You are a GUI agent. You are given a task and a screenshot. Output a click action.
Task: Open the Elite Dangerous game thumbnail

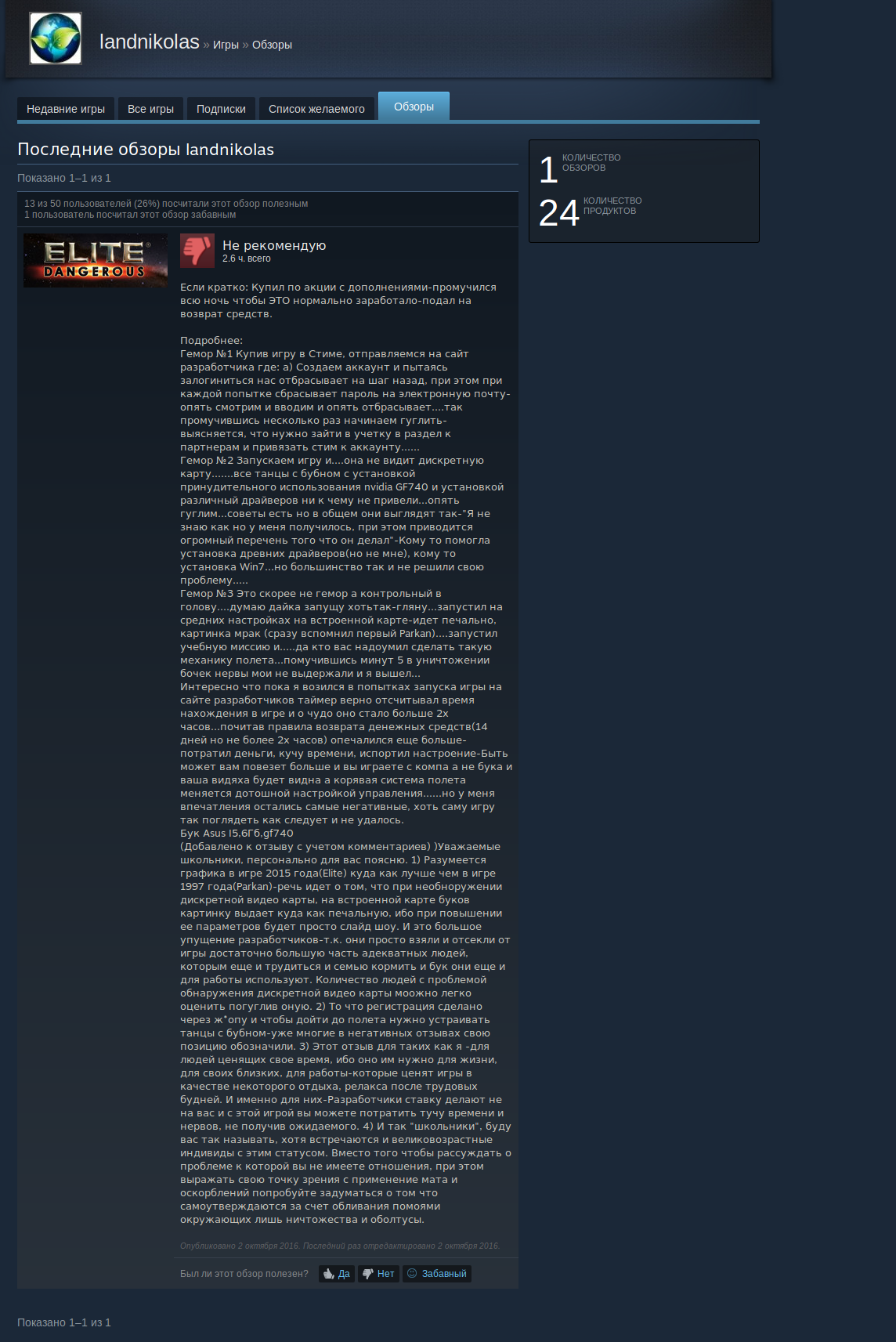pyautogui.click(x=96, y=260)
